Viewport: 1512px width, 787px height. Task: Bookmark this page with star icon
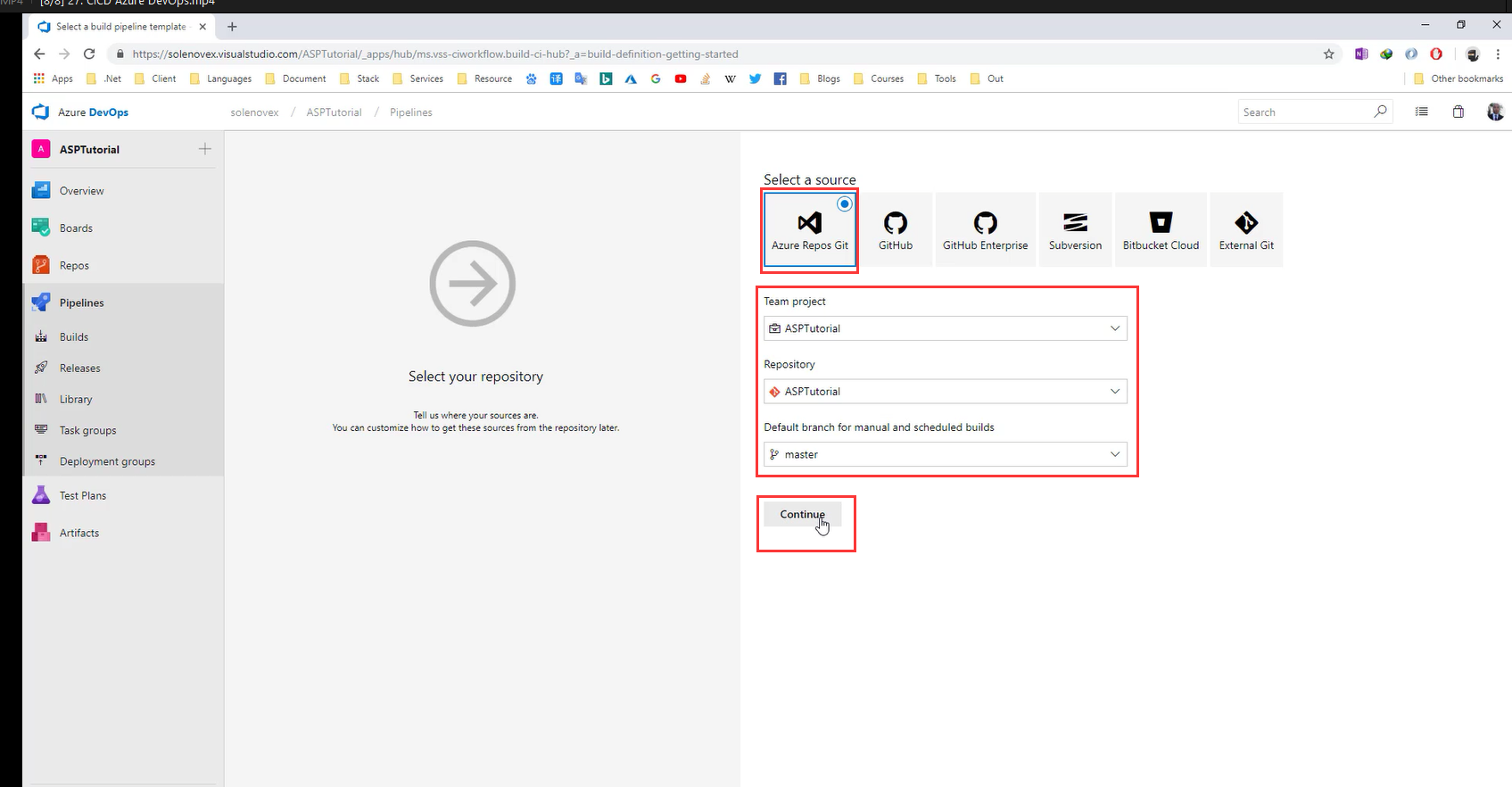click(x=1328, y=54)
